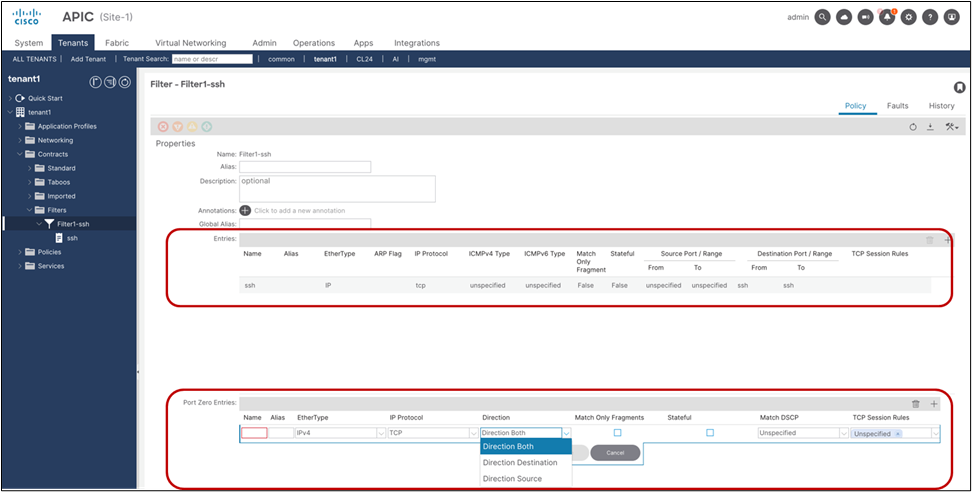Click the major faults orange icon
The image size is (972, 492).
click(x=177, y=126)
